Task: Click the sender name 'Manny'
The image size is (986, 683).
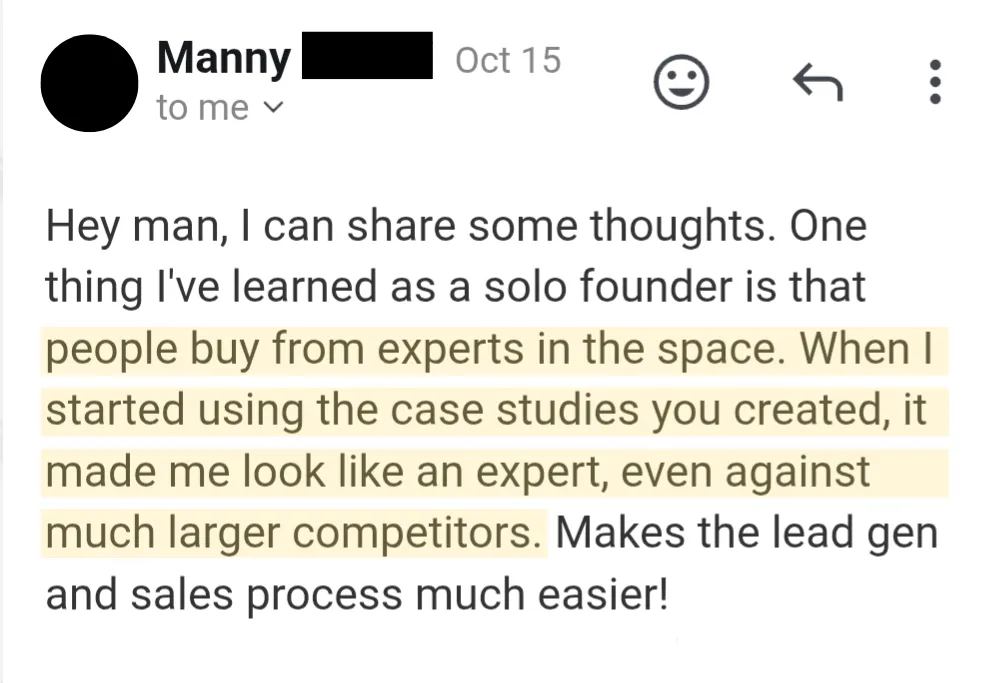Action: (224, 58)
